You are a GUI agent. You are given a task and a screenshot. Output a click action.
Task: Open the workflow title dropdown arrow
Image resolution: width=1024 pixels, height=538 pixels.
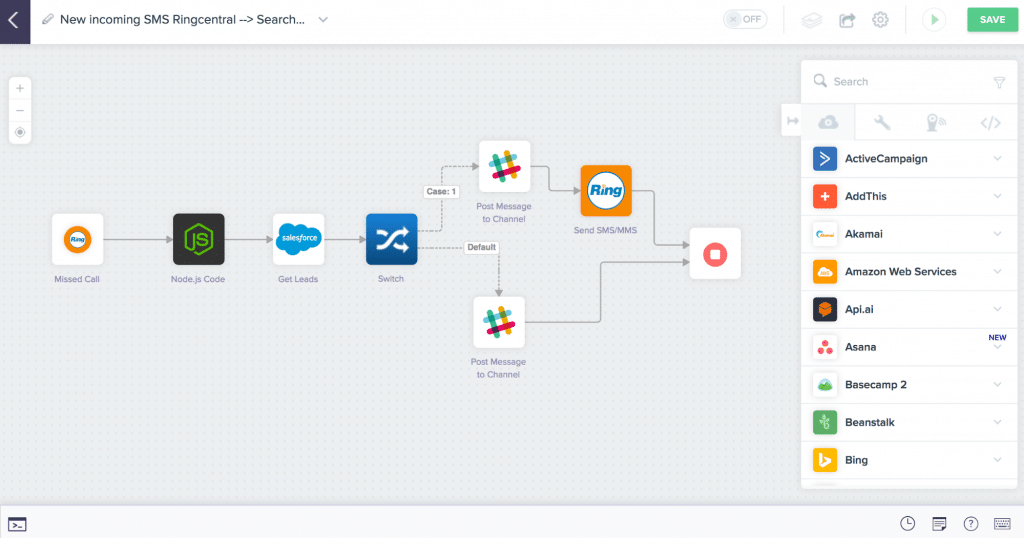click(323, 20)
